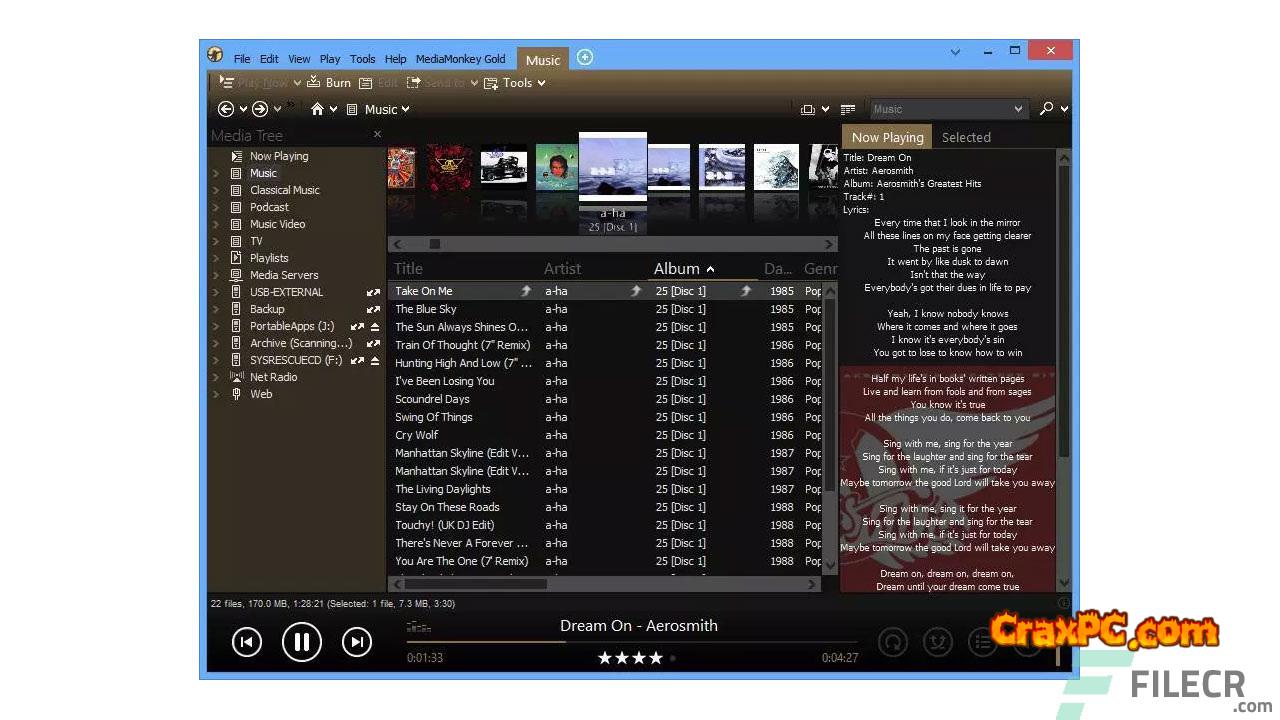Toggle the column details view icon
The width and height of the screenshot is (1280, 720).
pyautogui.click(x=848, y=109)
